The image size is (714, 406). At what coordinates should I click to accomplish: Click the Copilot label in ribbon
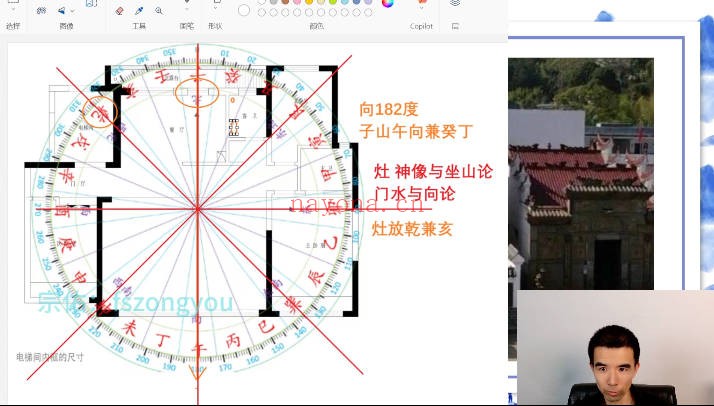[421, 26]
